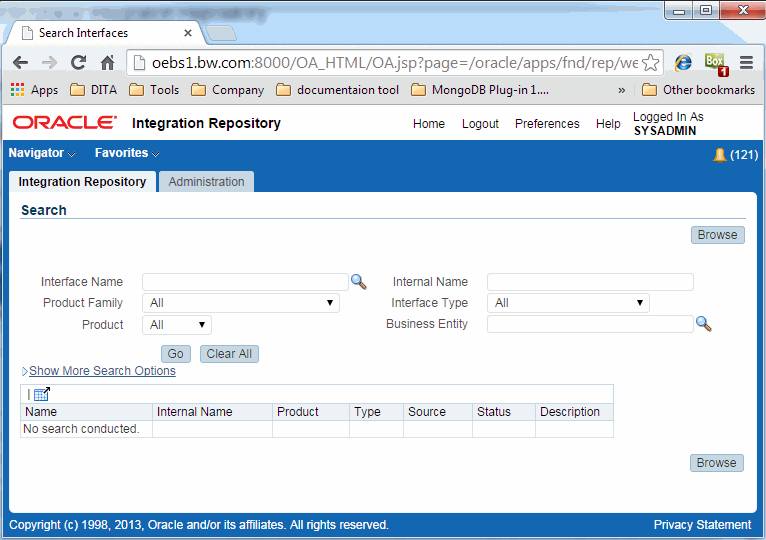Click the Box extension icon
766x540 pixels.
tap(716, 64)
